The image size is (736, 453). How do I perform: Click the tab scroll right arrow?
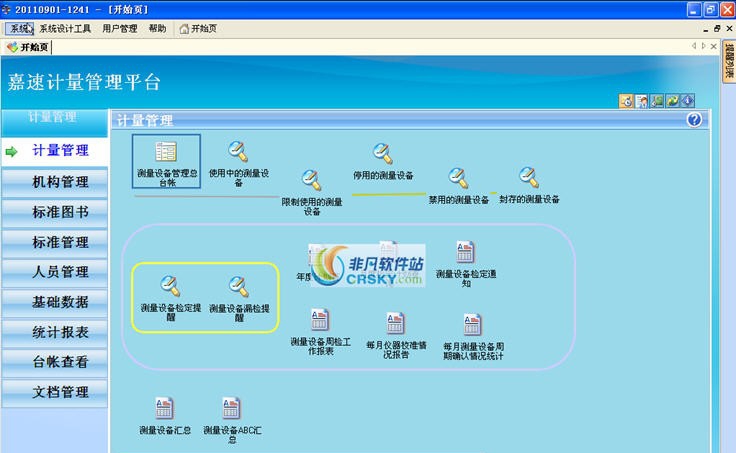click(703, 46)
